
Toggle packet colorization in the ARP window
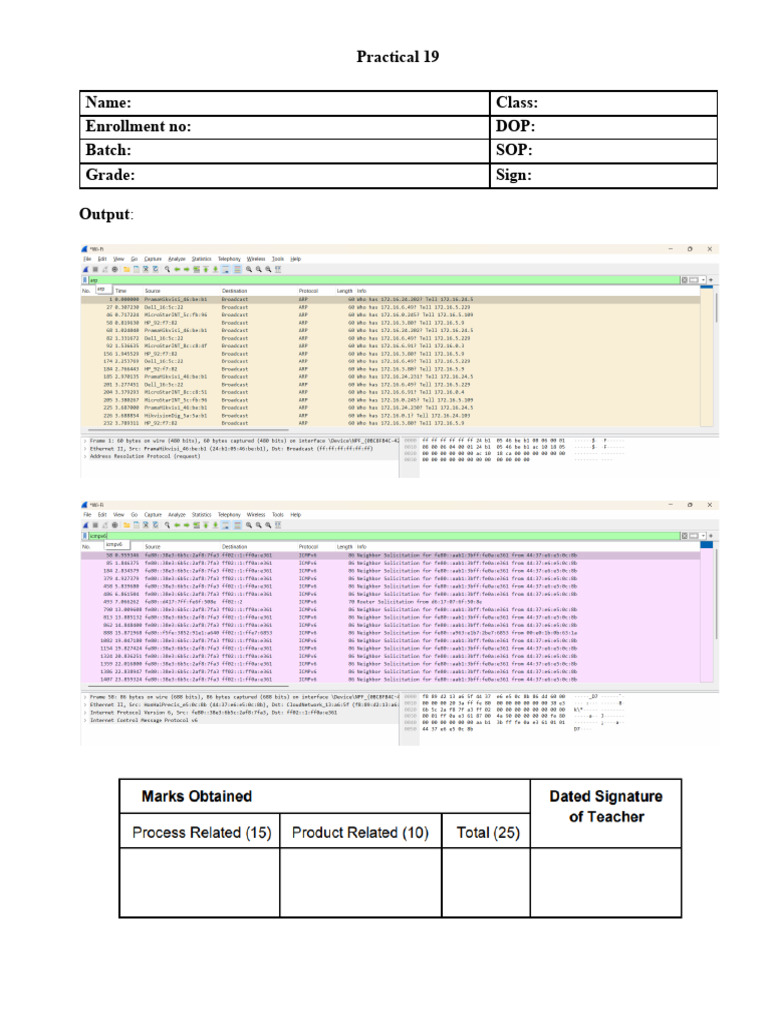coord(238,269)
